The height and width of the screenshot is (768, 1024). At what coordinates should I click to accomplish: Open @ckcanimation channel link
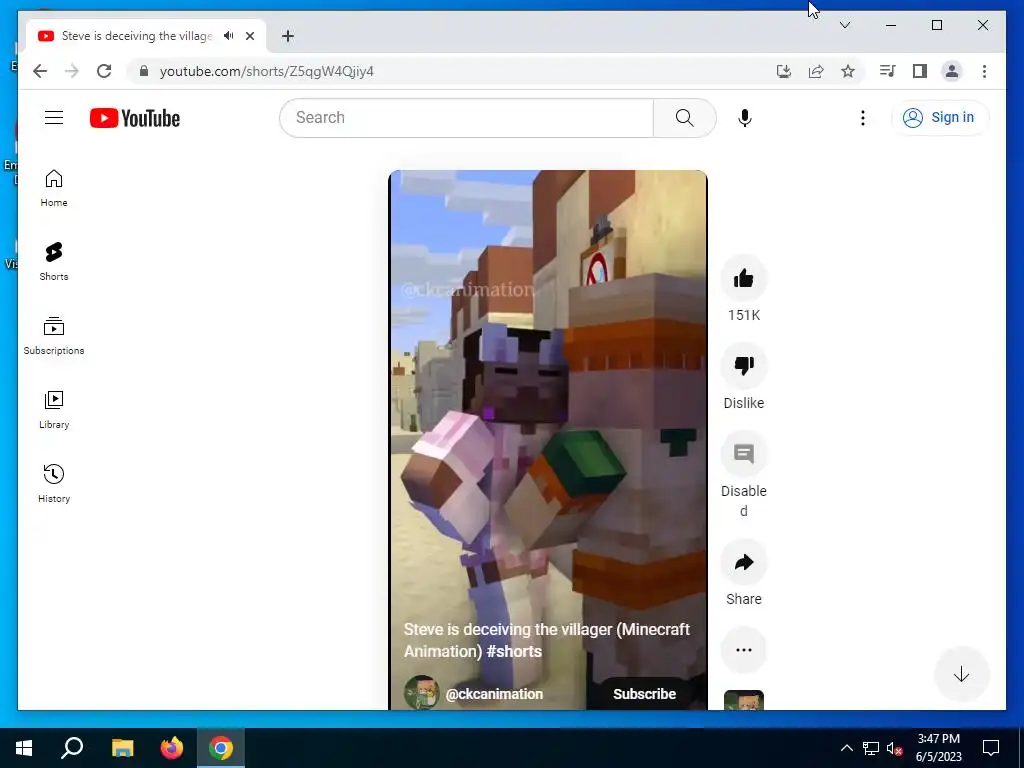tap(494, 694)
